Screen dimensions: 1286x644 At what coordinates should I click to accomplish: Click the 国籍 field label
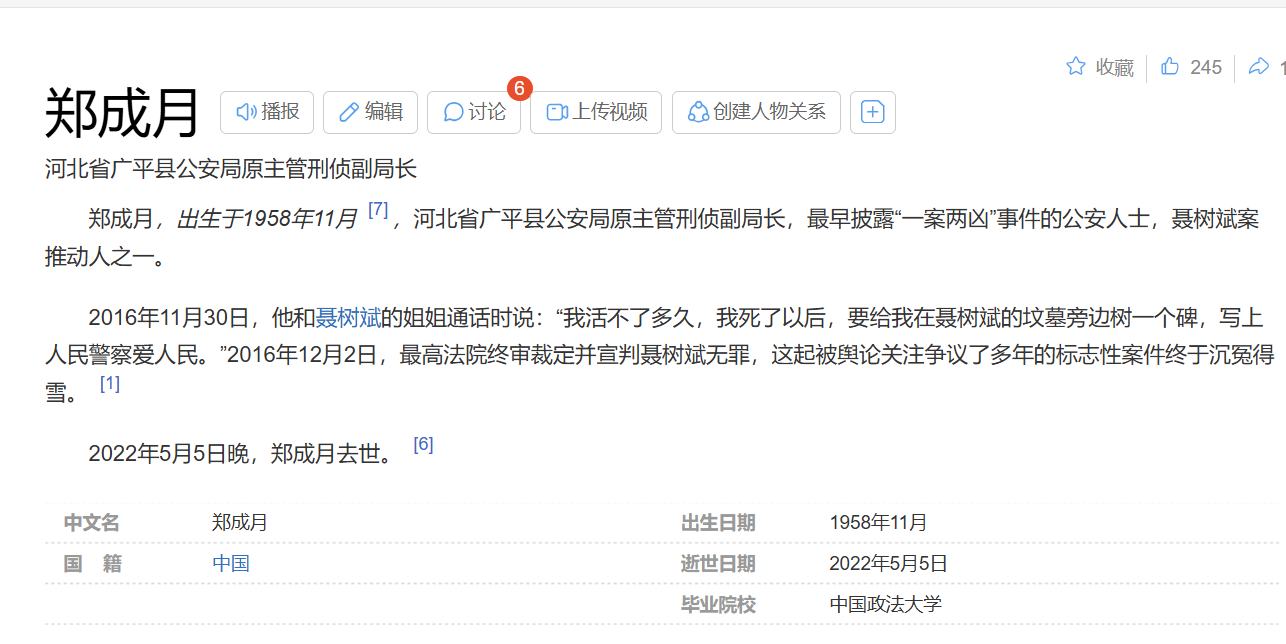pos(93,563)
